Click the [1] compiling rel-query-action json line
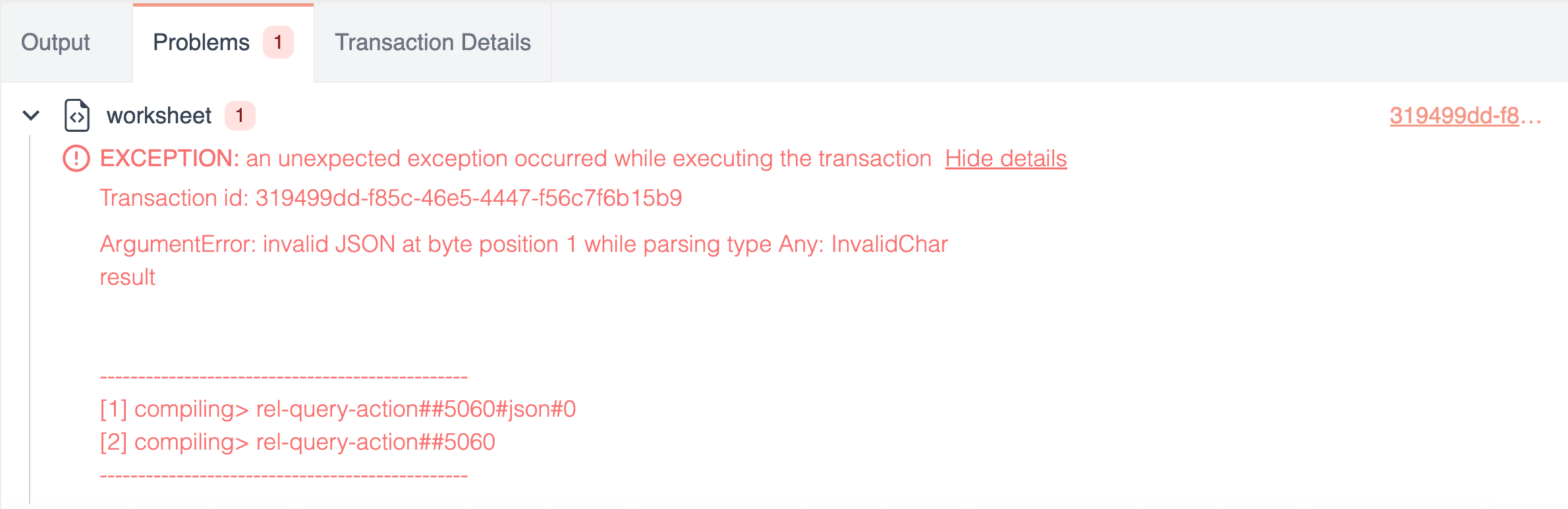The height and width of the screenshot is (509, 1568). click(x=337, y=409)
